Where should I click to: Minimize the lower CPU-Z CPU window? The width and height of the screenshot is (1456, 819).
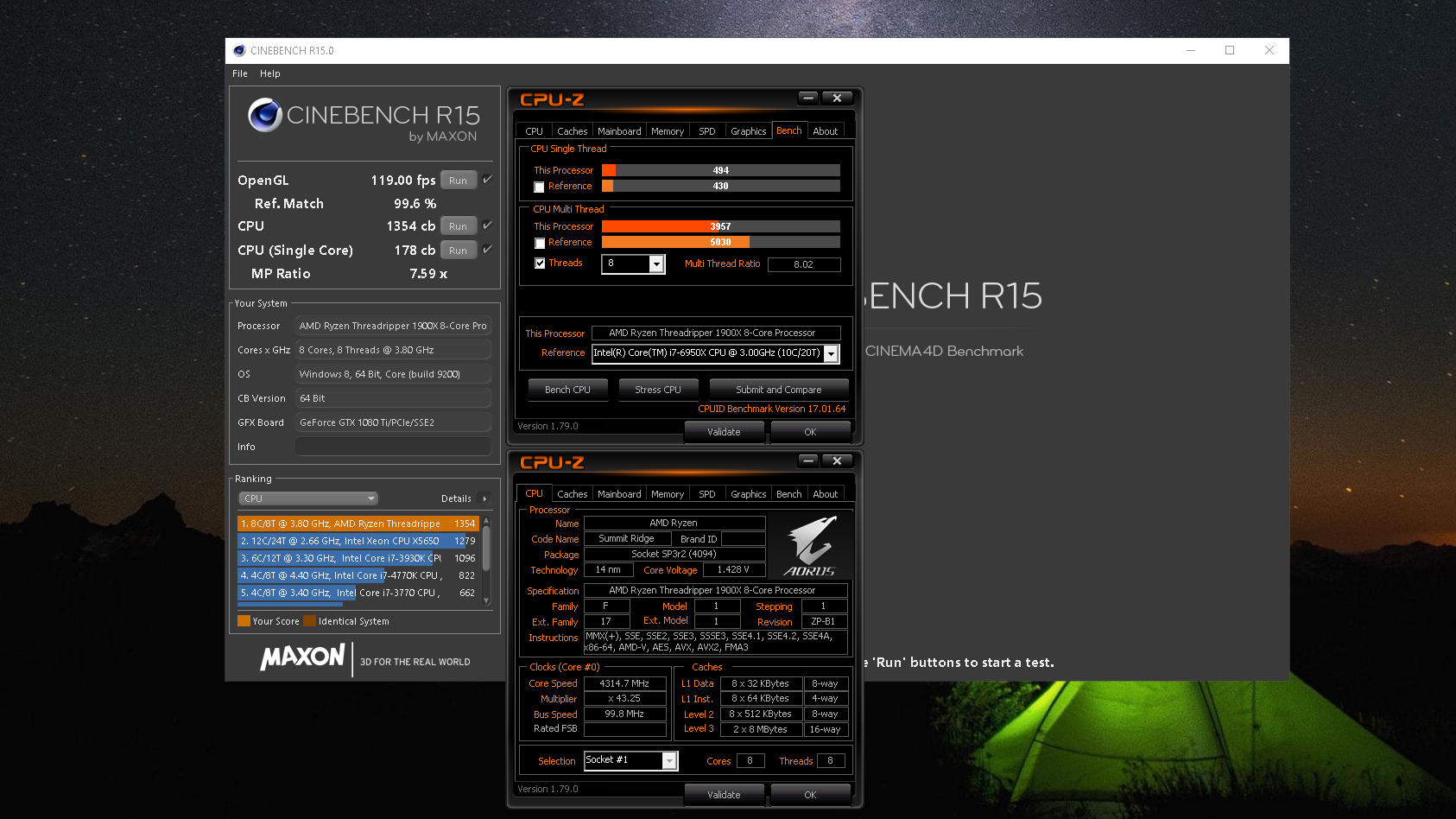coord(808,460)
